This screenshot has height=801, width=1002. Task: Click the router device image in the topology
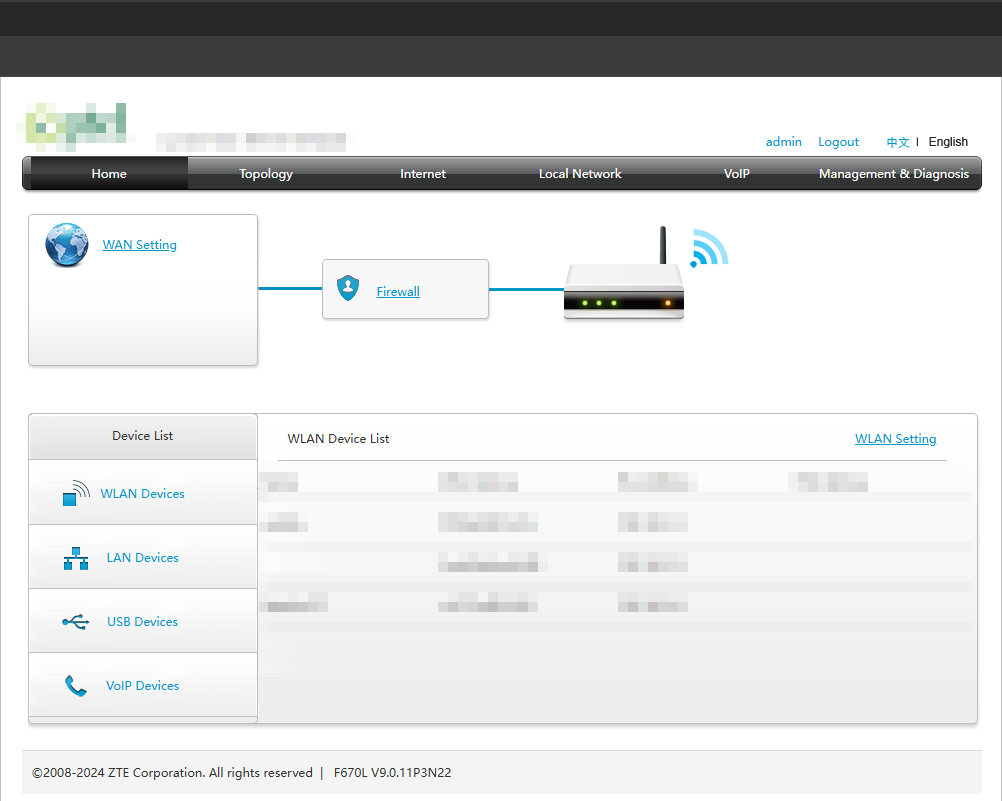(x=623, y=290)
